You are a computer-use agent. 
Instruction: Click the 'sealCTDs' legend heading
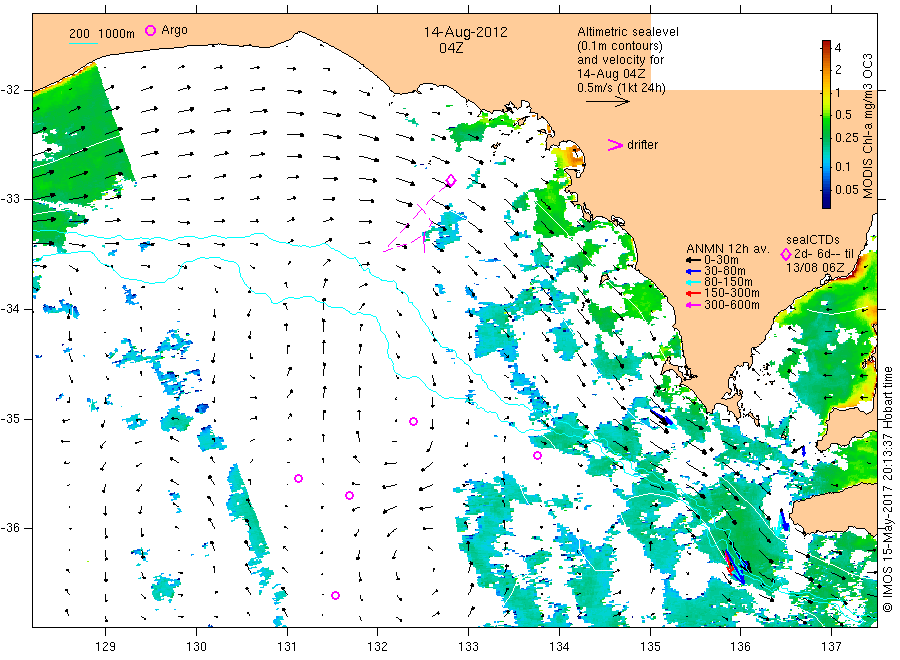tap(813, 240)
